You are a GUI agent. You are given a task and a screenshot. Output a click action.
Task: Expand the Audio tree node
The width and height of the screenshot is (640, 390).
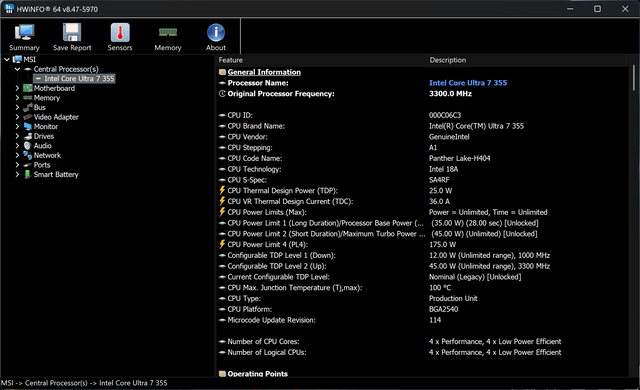[17, 146]
